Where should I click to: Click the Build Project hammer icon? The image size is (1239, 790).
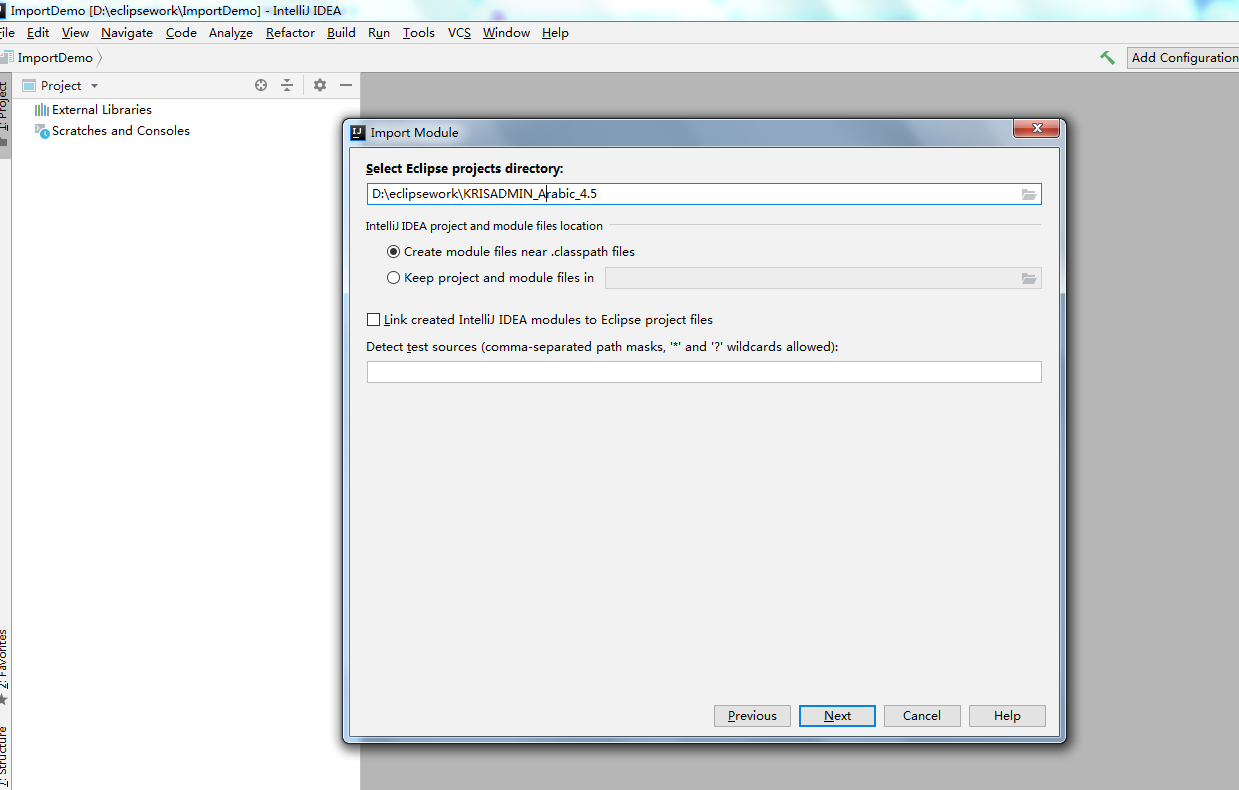pyautogui.click(x=1107, y=58)
